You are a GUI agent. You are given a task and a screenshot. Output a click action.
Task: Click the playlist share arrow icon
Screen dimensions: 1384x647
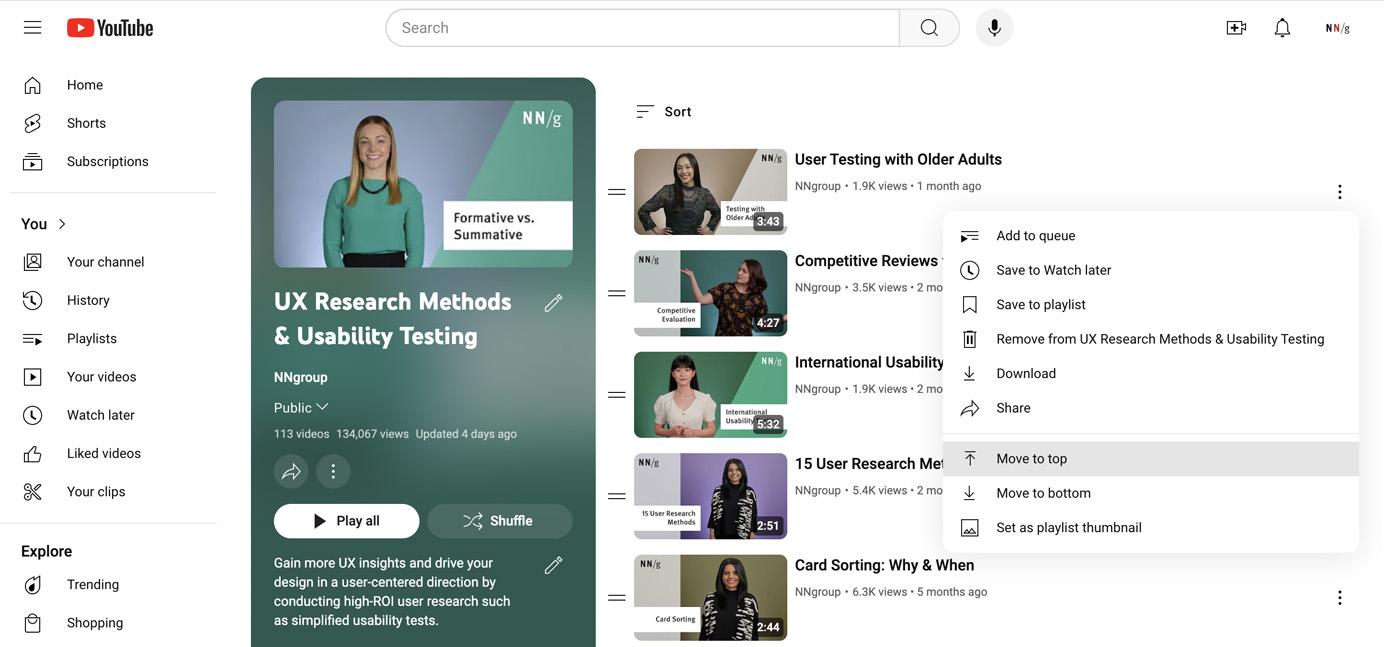[x=291, y=471]
